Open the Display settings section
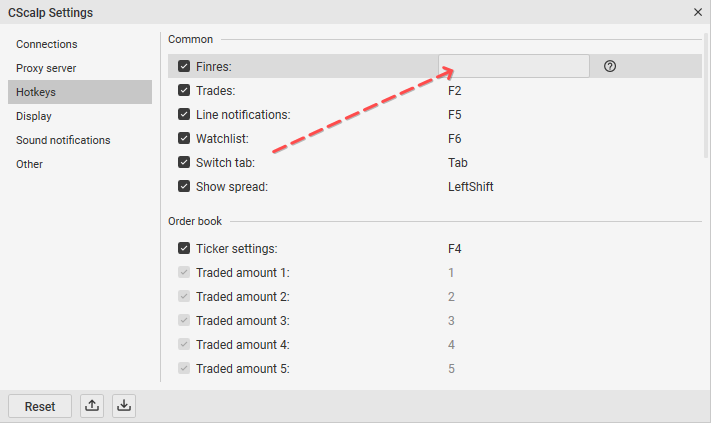Screen dimensions: 711x423 click(x=34, y=116)
